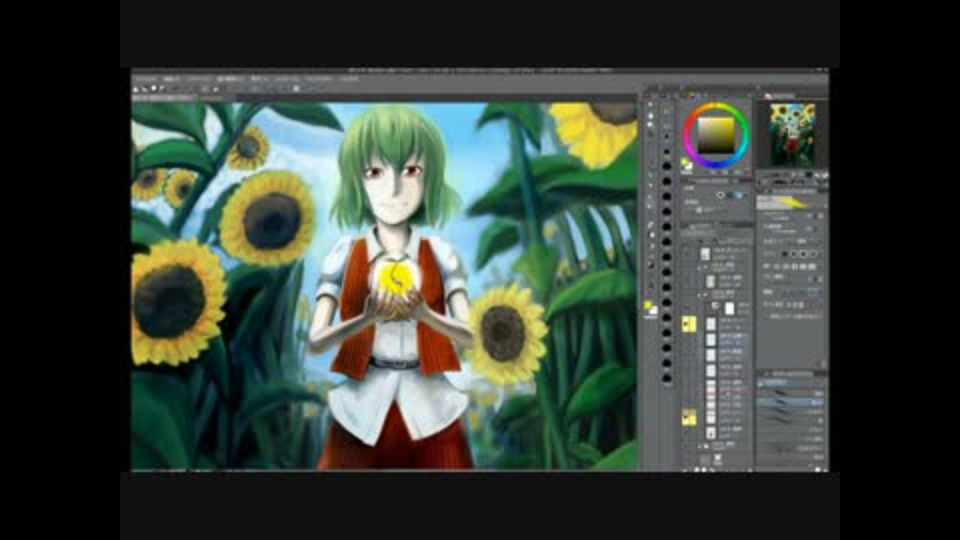Click the glowing yellow orb in the painting
The width and height of the screenshot is (960, 540).
(397, 277)
